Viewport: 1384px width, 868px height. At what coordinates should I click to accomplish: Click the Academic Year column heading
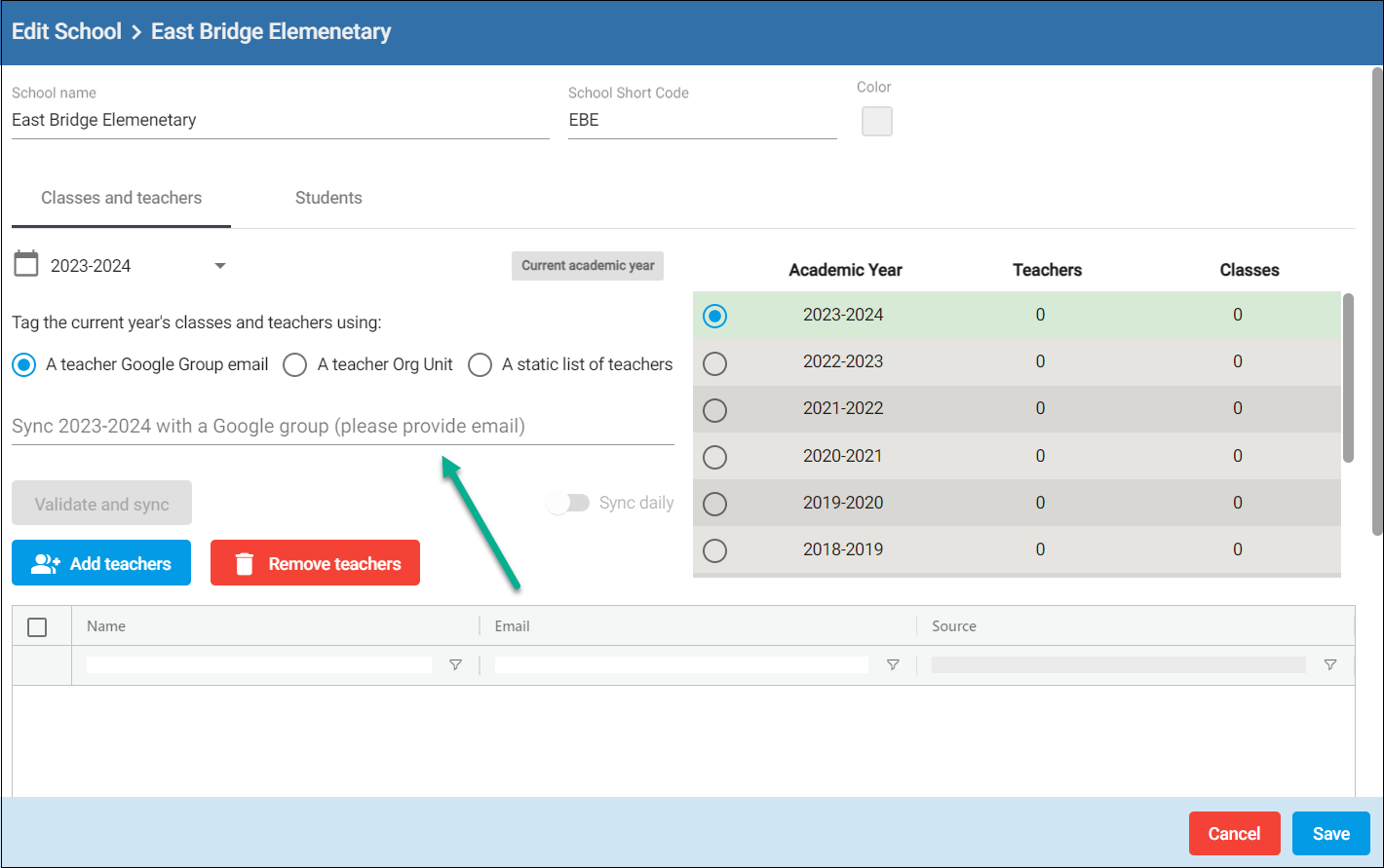pos(846,270)
